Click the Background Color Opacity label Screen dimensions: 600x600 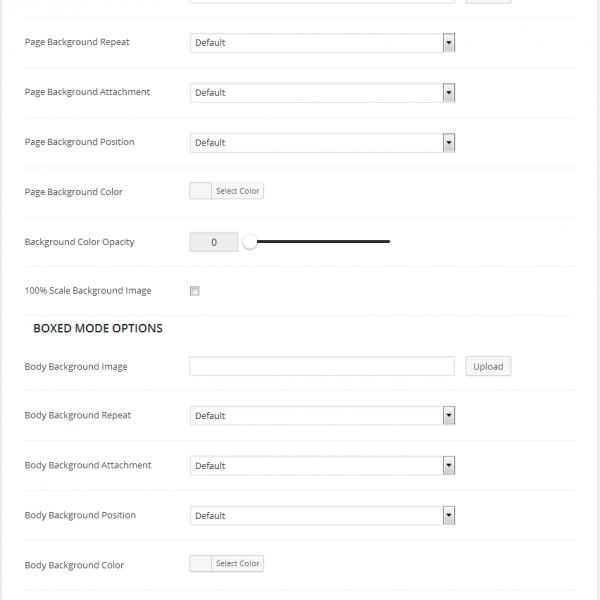pyautogui.click(x=79, y=242)
